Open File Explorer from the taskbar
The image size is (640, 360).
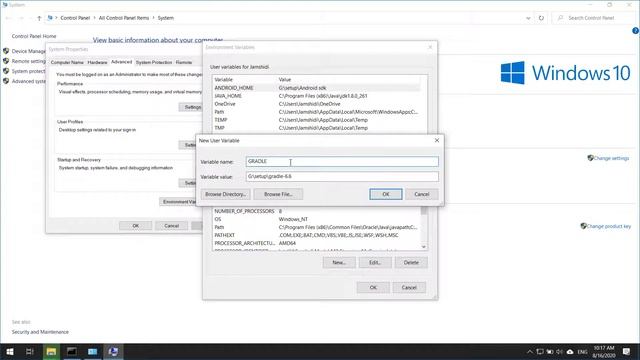[x=51, y=351]
